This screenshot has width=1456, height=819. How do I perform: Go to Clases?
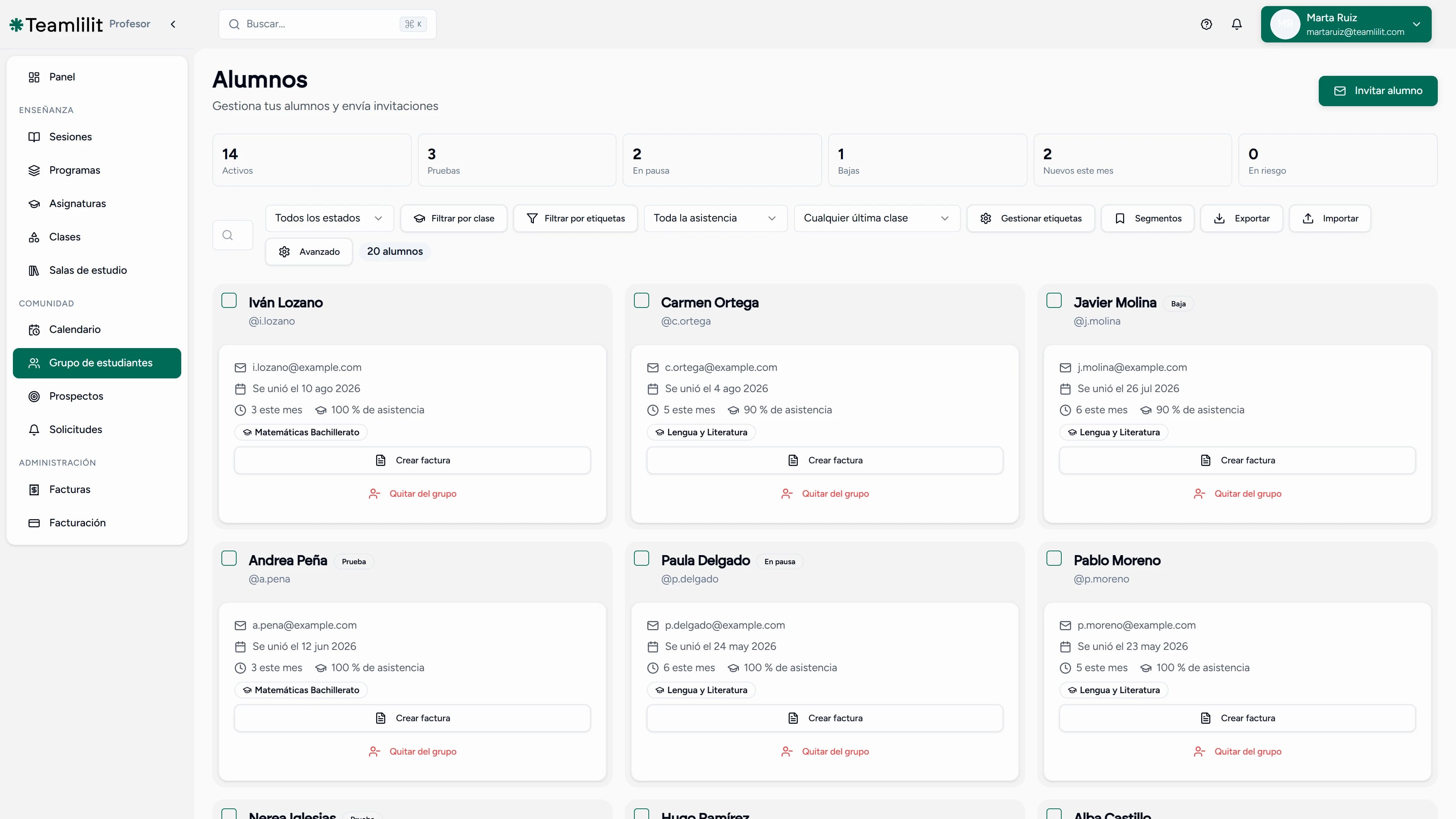pyautogui.click(x=97, y=237)
